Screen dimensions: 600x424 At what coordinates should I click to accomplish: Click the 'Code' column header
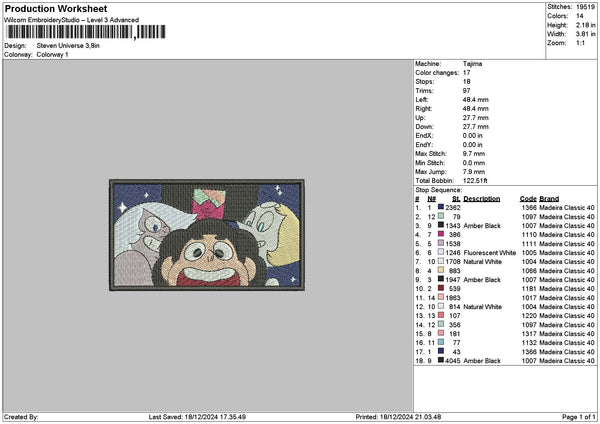pyautogui.click(x=528, y=199)
